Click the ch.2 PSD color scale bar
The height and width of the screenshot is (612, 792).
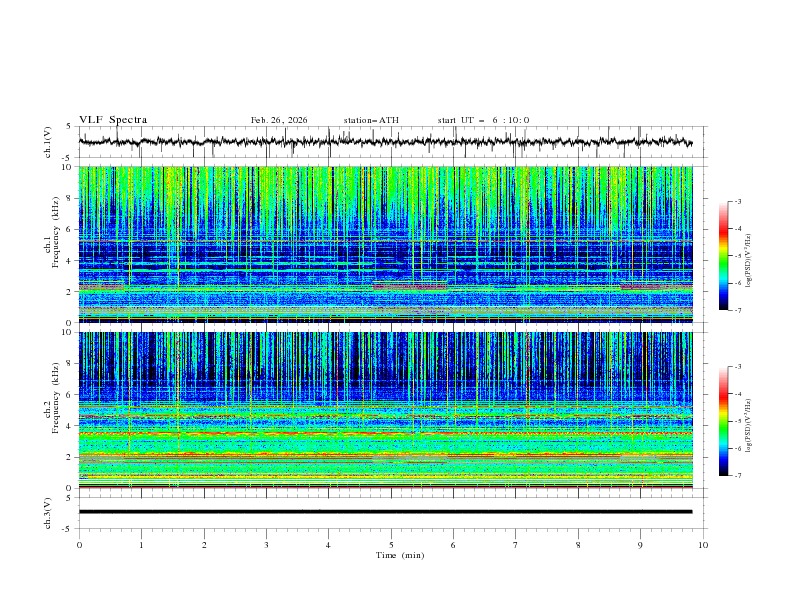pos(723,421)
